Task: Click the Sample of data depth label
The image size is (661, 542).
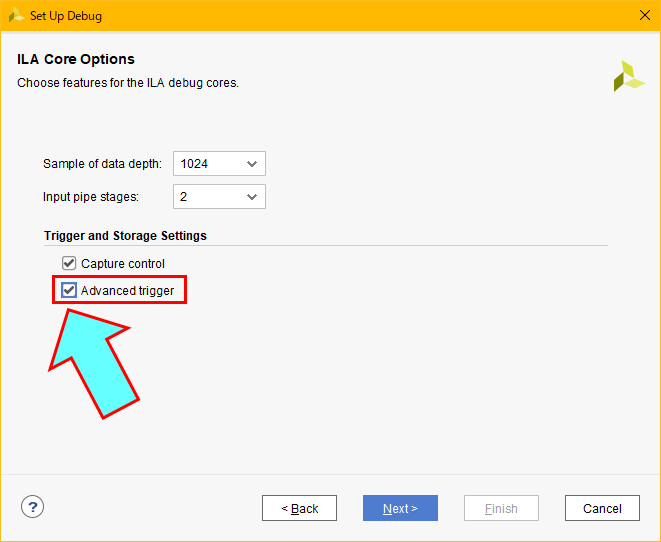Action: tap(102, 164)
